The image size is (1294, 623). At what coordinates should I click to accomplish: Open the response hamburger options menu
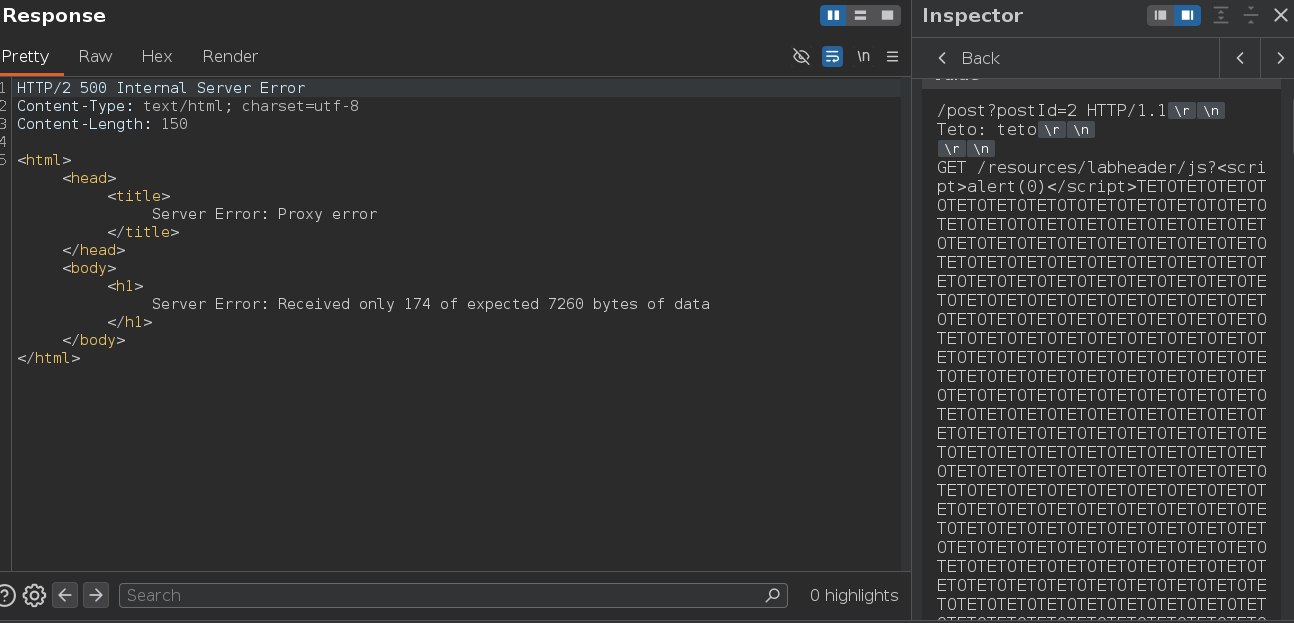(x=892, y=56)
